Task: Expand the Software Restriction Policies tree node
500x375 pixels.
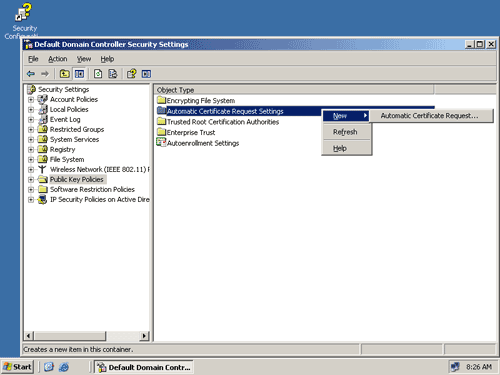Action: [31, 190]
